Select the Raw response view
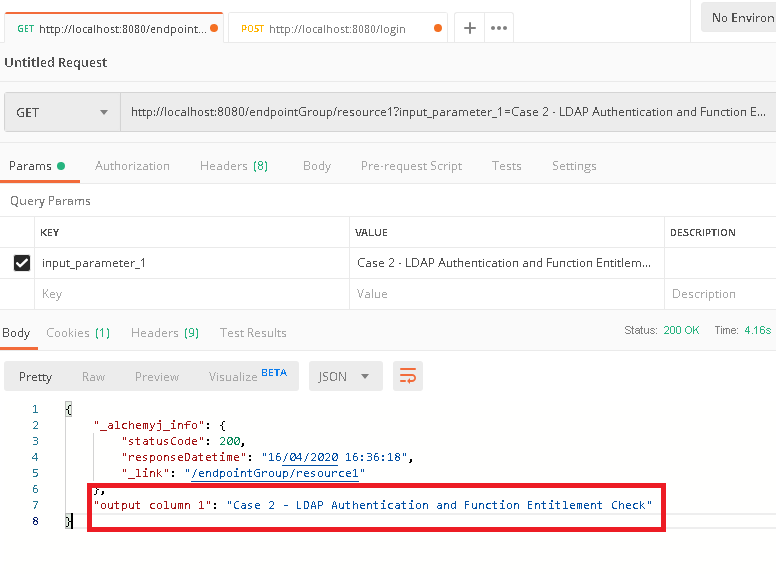 coord(94,377)
